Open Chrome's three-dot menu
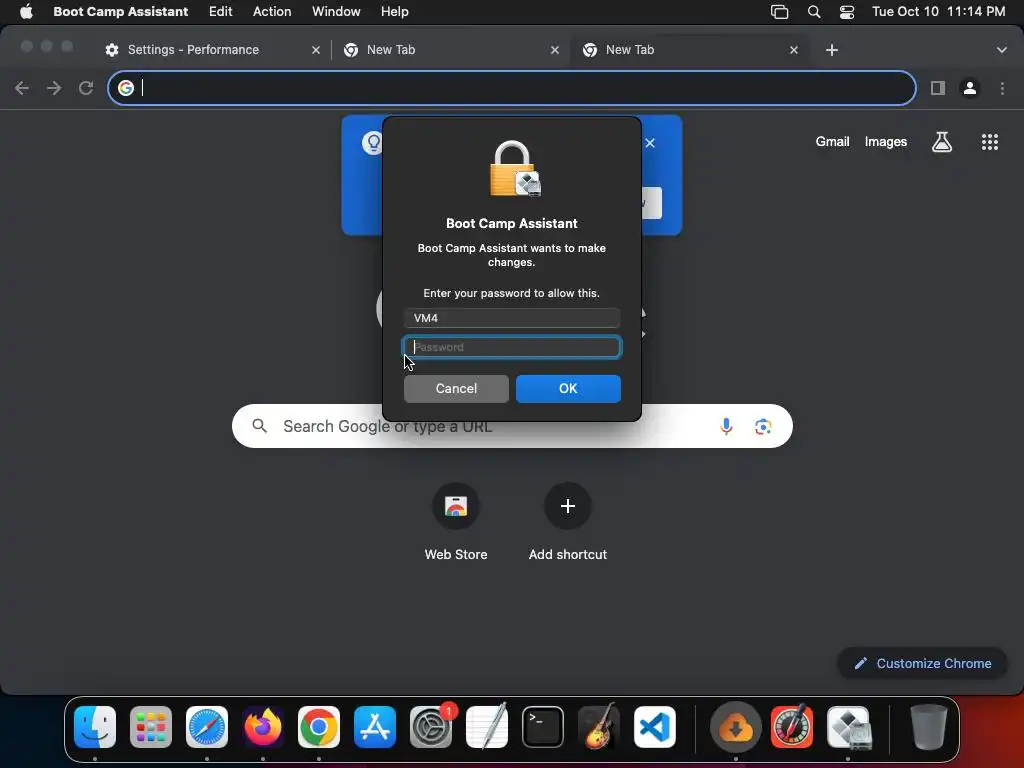1024x768 pixels. [x=1002, y=88]
